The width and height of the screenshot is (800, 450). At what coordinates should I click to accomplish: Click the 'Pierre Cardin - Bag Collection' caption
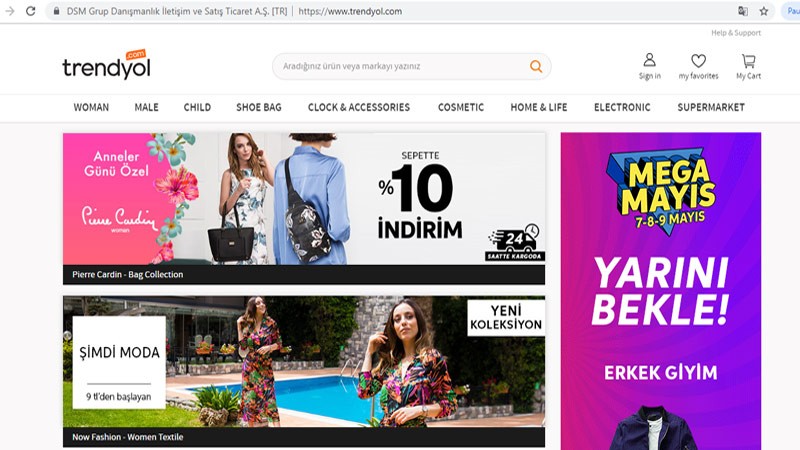point(128,274)
